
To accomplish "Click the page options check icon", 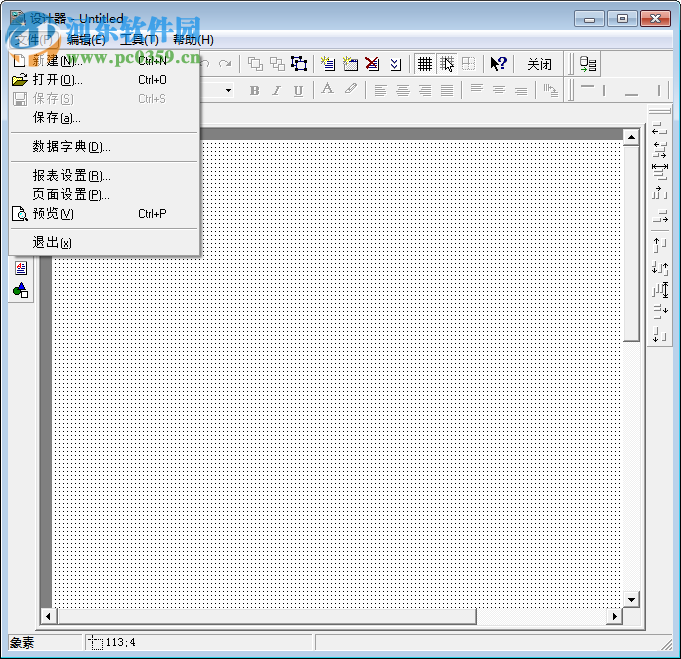I will [x=395, y=64].
